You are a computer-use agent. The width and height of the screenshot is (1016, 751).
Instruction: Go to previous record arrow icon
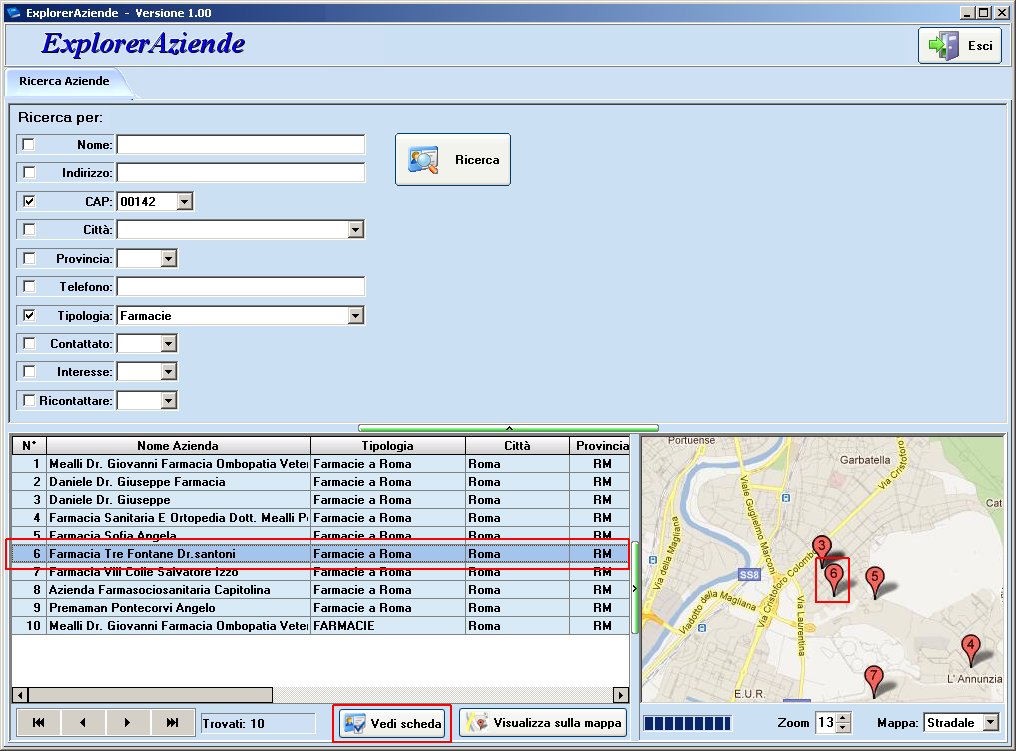pyautogui.click(x=83, y=722)
